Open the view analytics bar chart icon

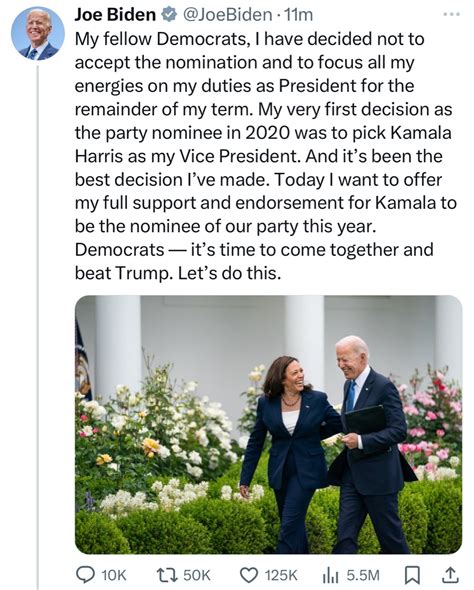[x=331, y=575]
